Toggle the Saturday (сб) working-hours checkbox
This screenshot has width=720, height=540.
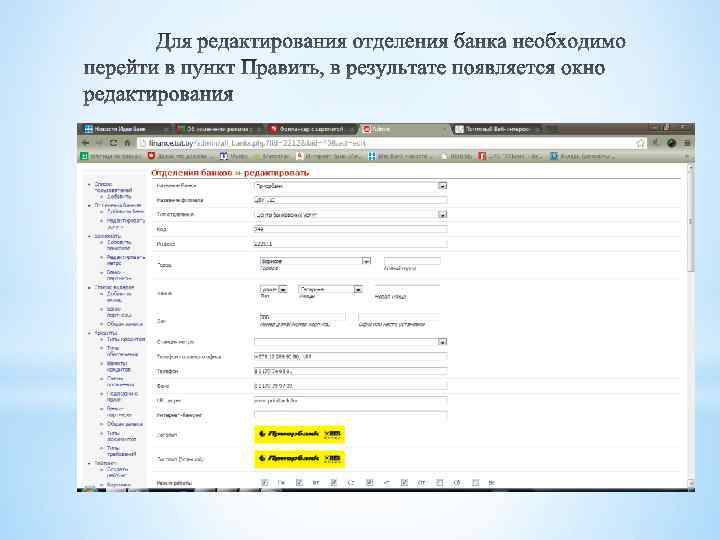(439, 483)
